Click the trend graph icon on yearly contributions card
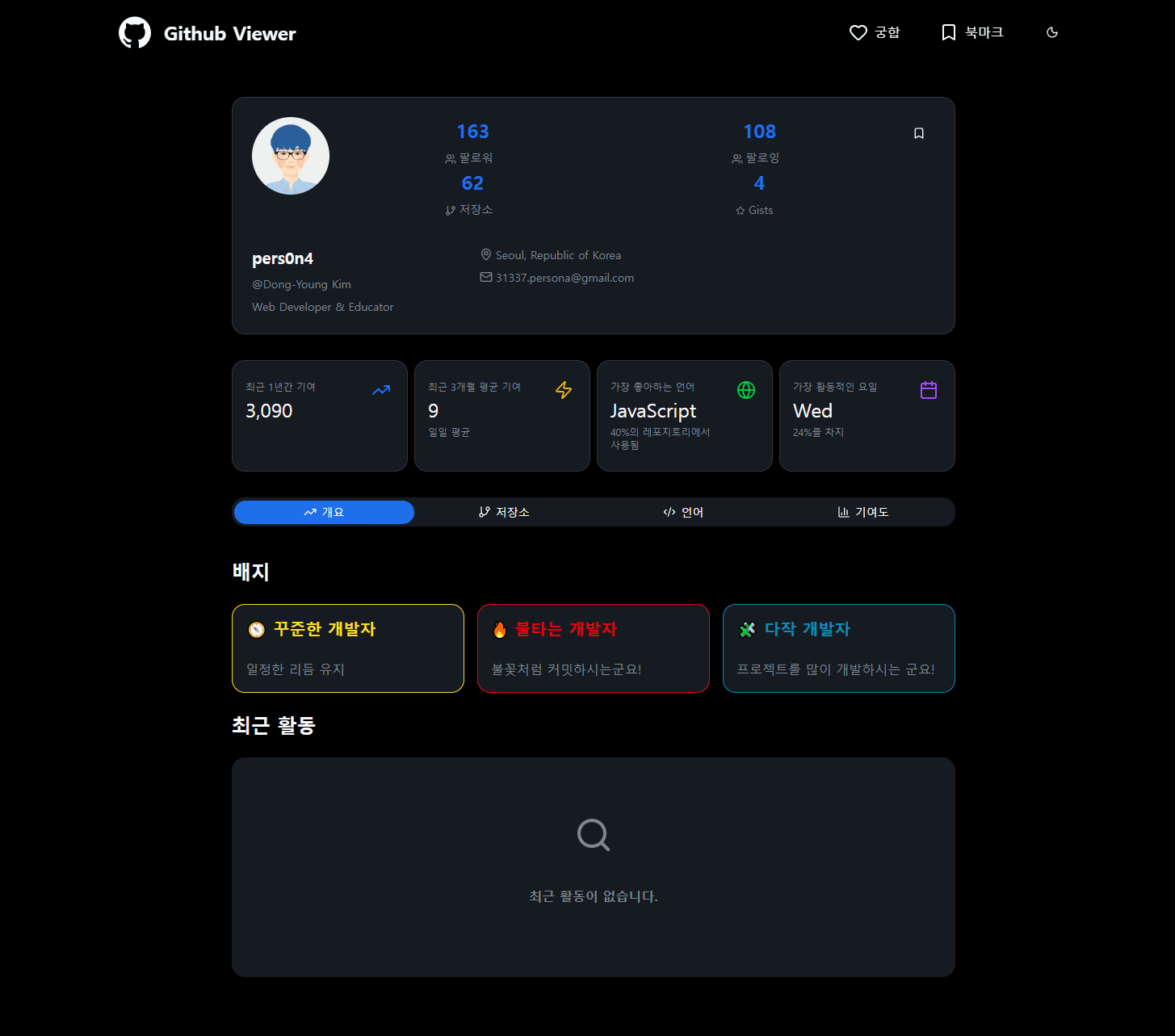The height and width of the screenshot is (1036, 1175). click(381, 390)
